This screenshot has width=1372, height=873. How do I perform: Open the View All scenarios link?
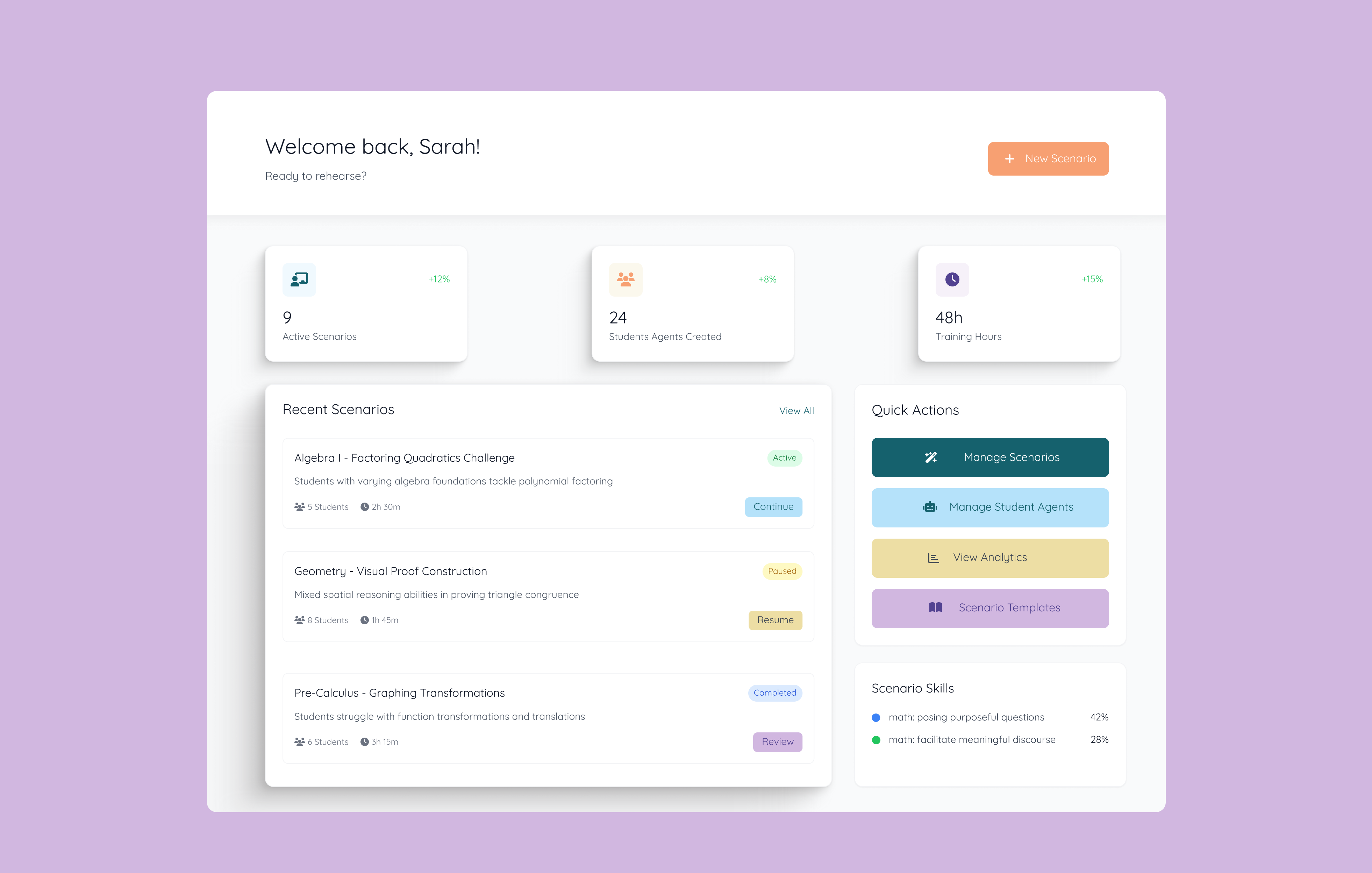point(796,410)
